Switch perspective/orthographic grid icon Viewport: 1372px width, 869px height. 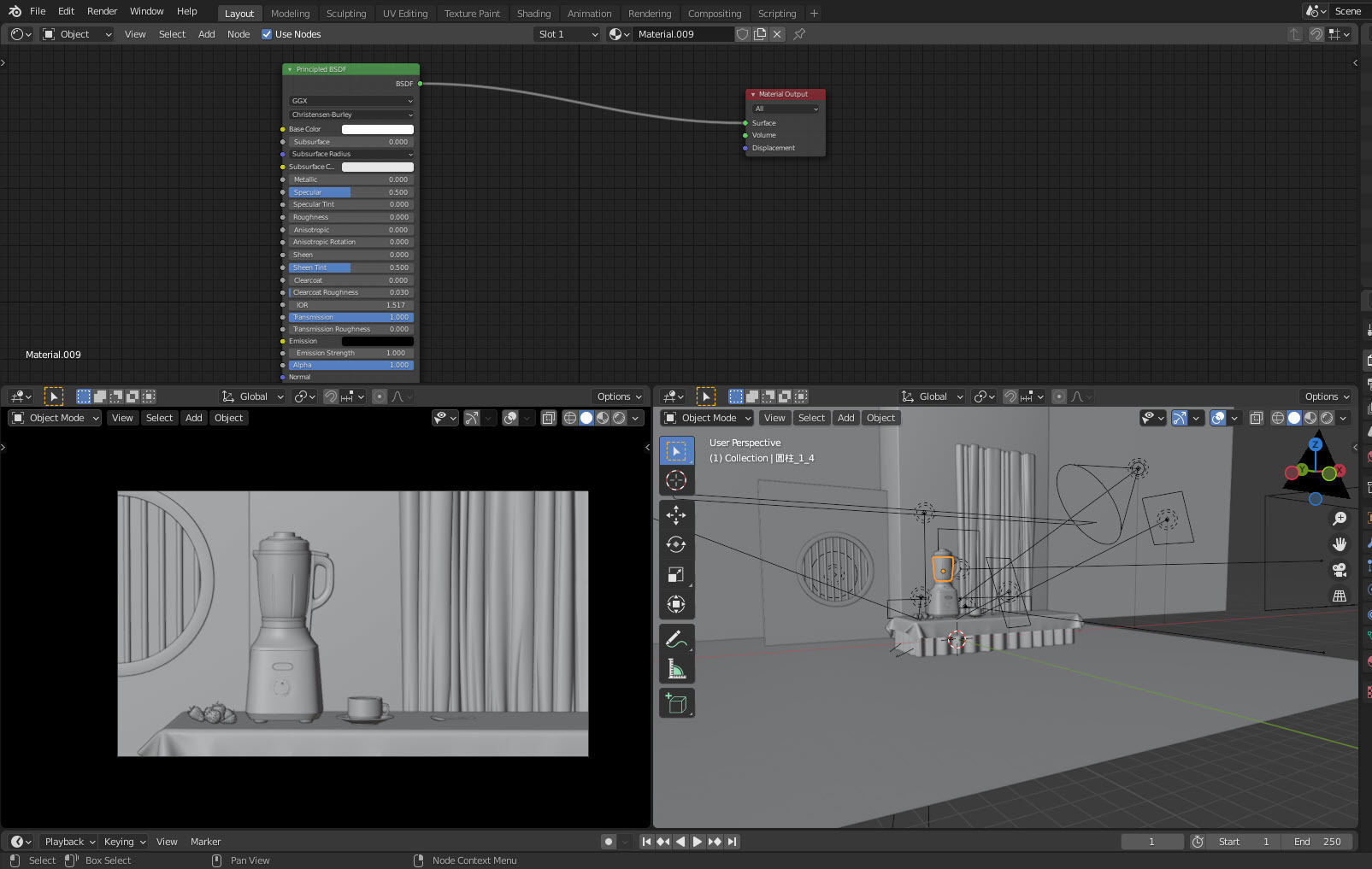click(1340, 596)
